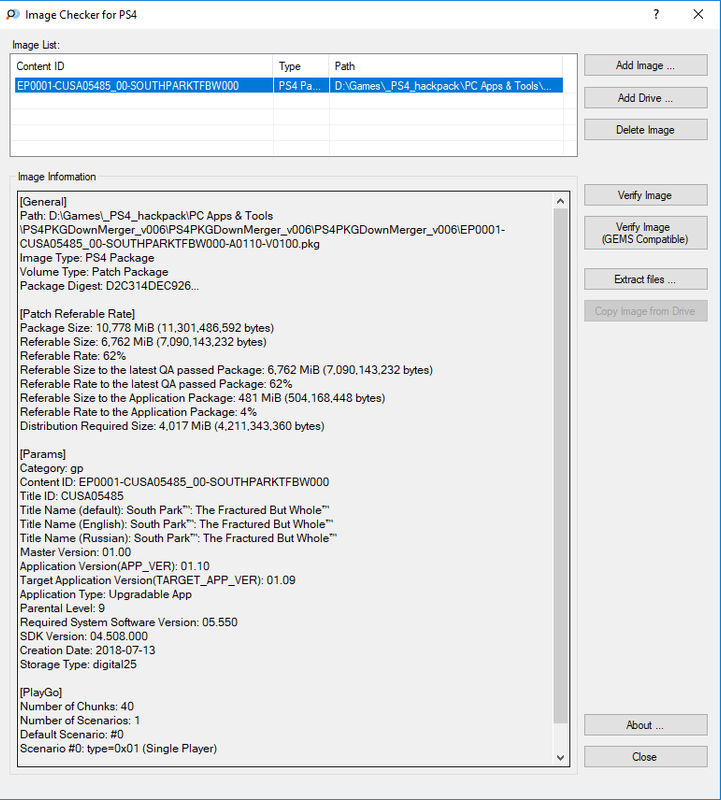Click the scroll down arrow in Image Information
This screenshot has width=721, height=800.
click(560, 758)
